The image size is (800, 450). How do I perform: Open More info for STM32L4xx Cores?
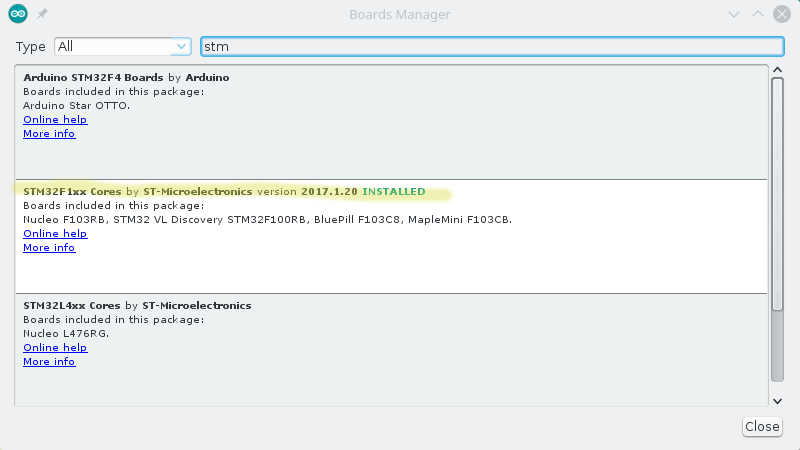(49, 362)
